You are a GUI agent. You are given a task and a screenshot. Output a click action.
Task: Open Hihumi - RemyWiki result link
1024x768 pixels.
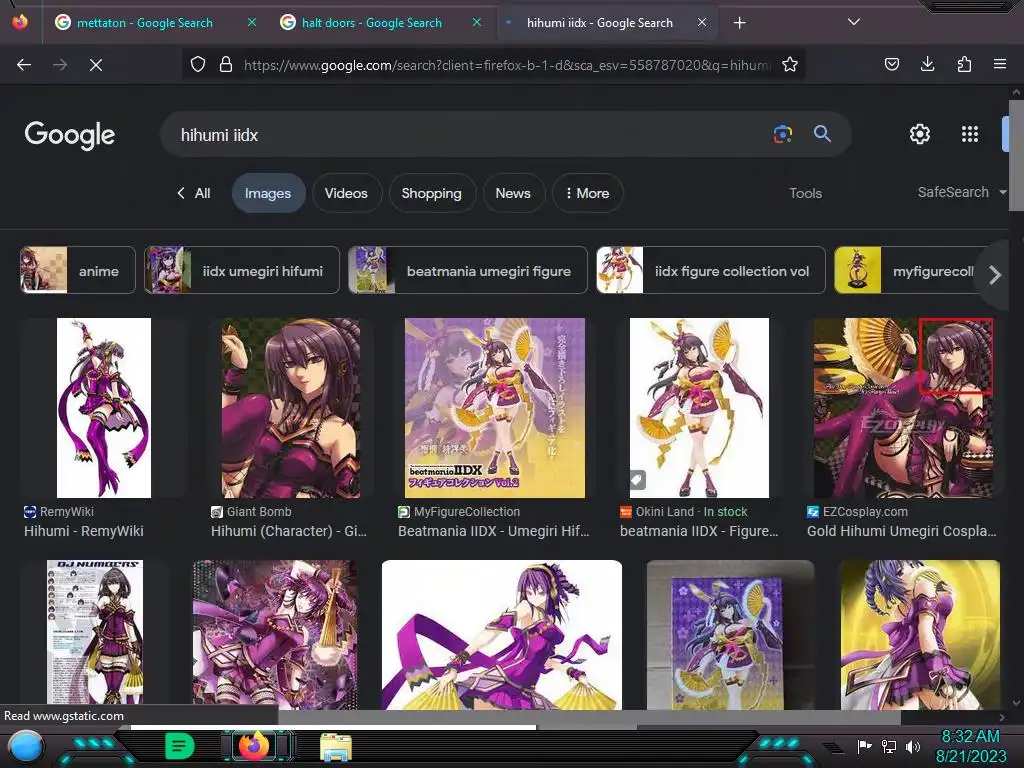84,531
